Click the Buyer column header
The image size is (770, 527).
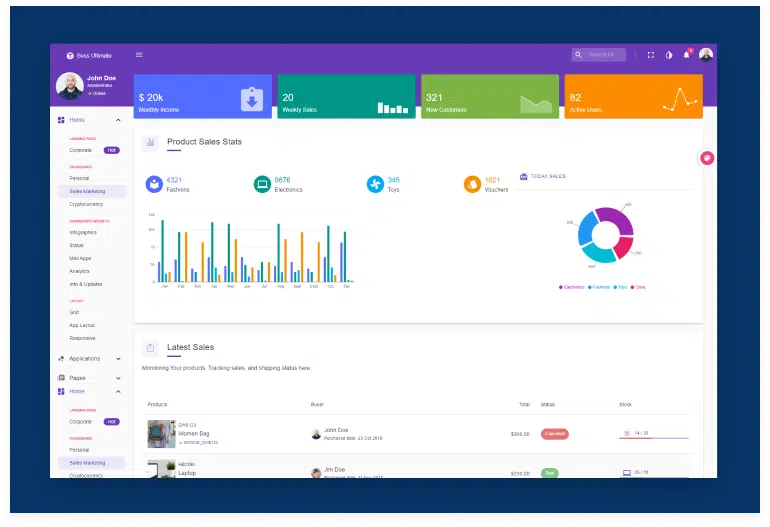317,405
